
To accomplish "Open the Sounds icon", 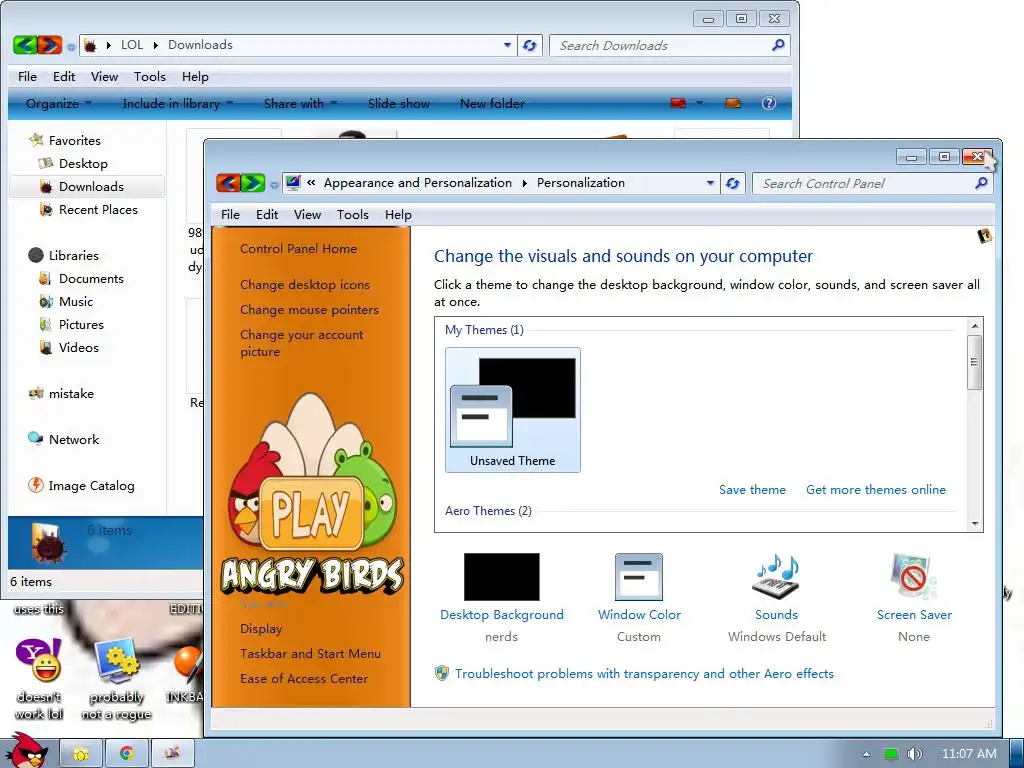I will click(x=776, y=577).
